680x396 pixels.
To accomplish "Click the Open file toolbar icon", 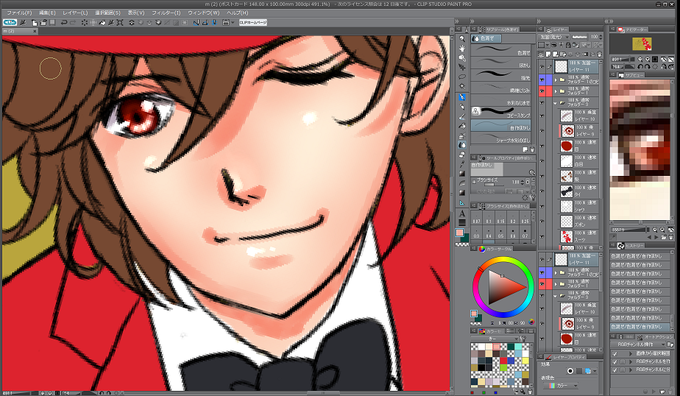I will pos(43,22).
